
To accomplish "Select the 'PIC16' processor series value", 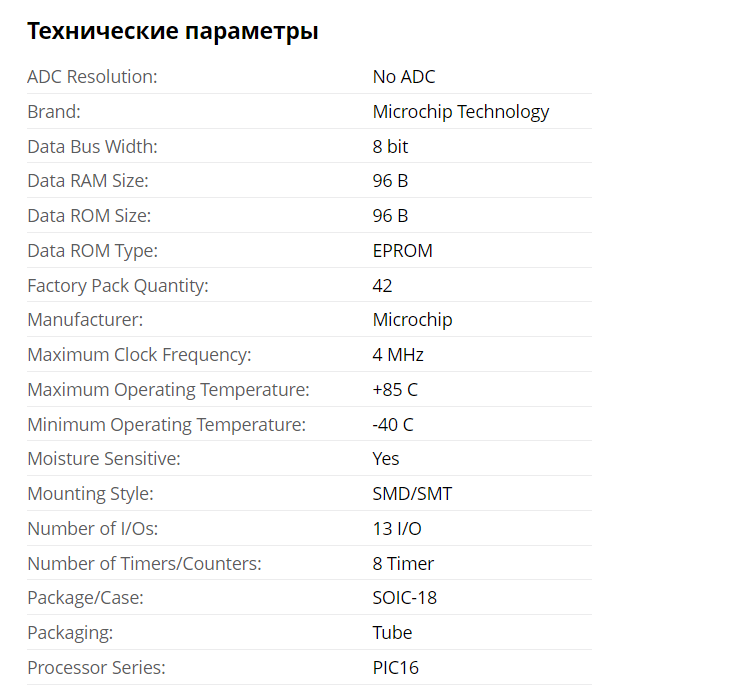I will [x=395, y=668].
